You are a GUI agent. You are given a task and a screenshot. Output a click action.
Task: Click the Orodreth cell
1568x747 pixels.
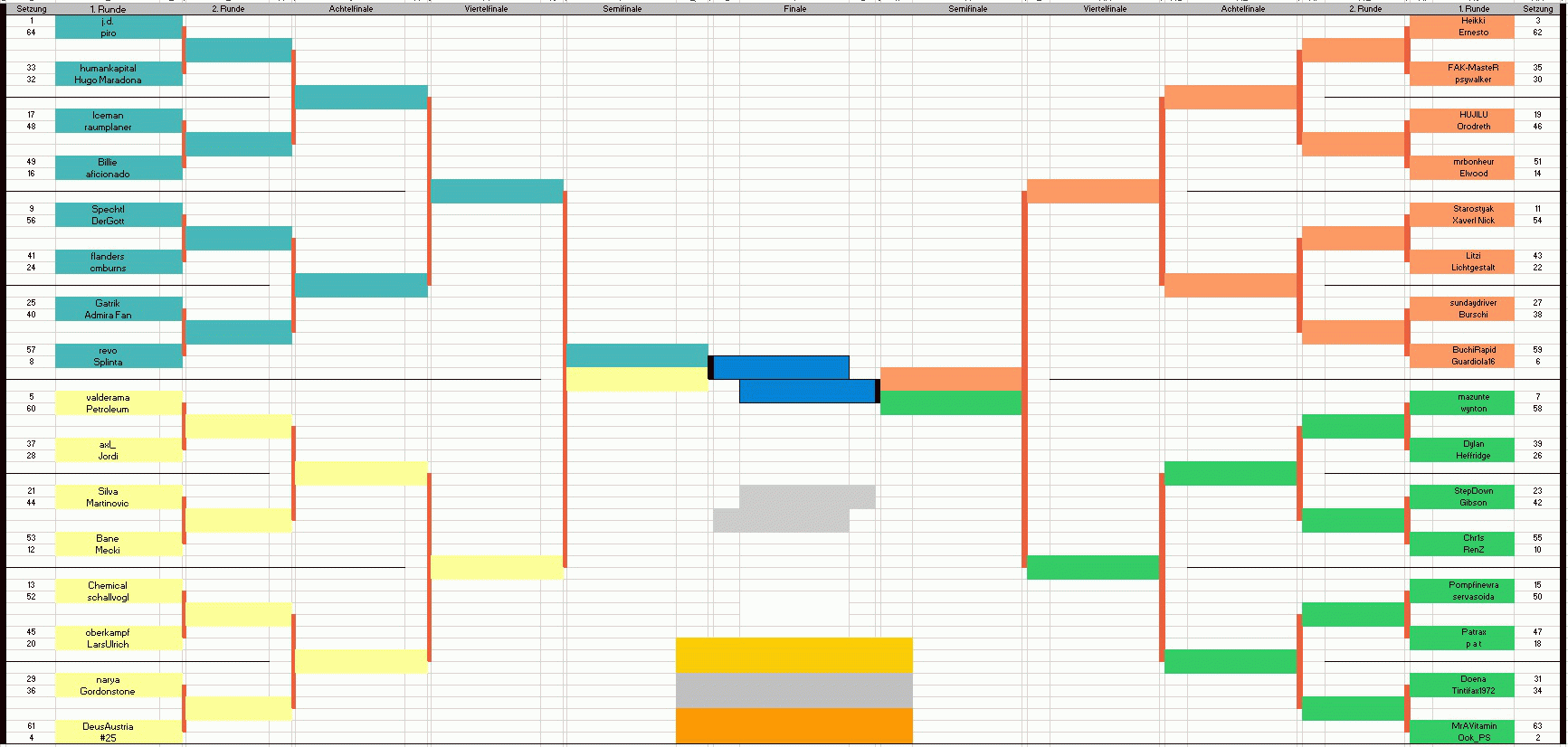click(1461, 127)
